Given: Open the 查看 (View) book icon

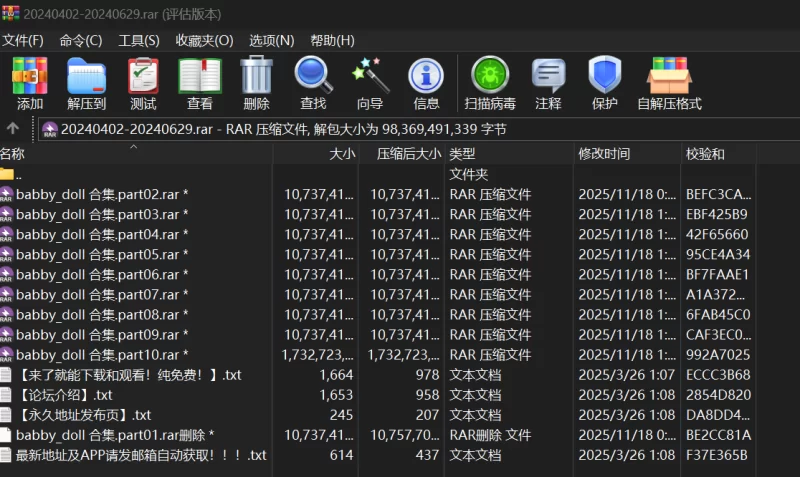Looking at the screenshot, I should click(200, 82).
